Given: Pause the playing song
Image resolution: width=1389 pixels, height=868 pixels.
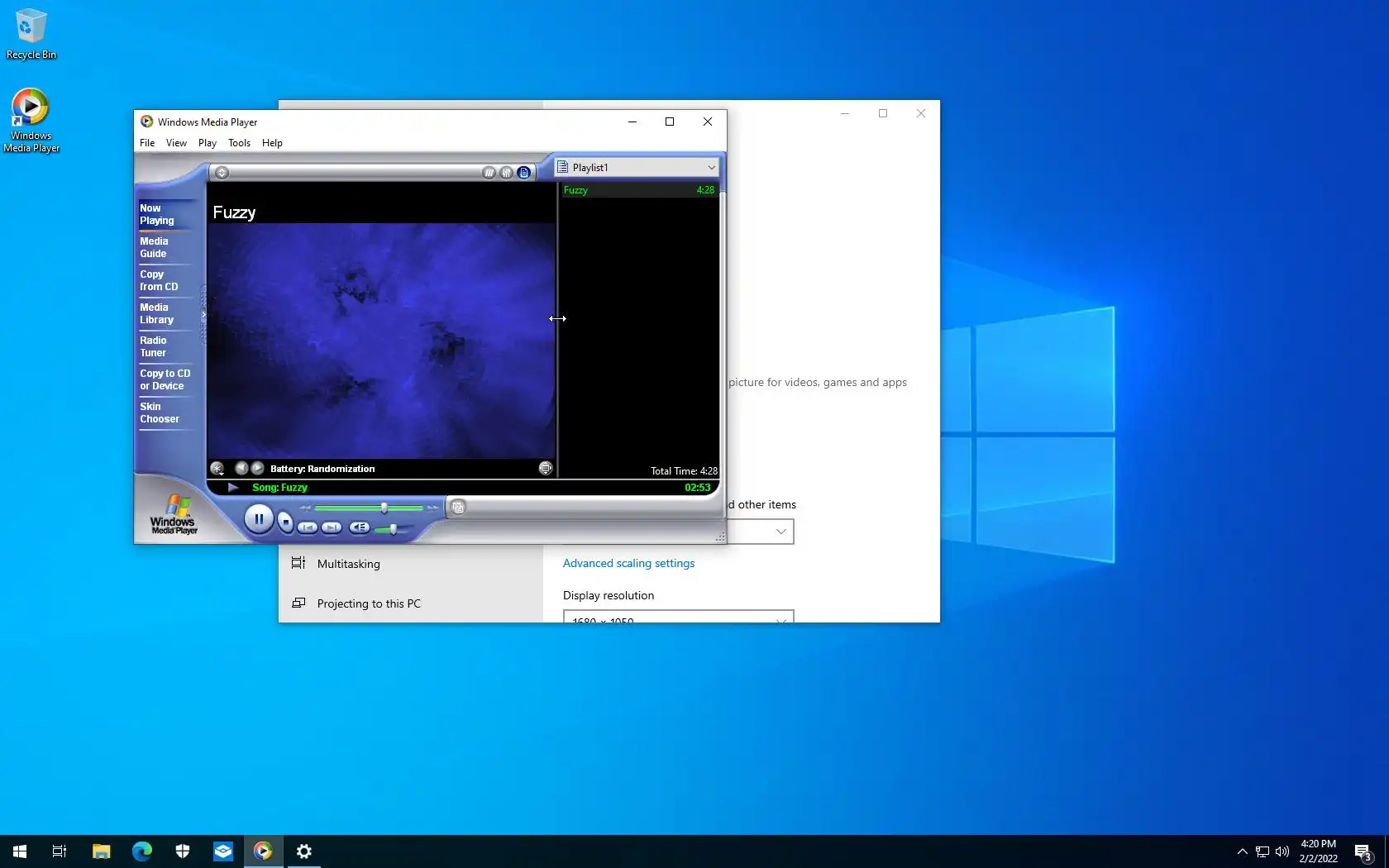Looking at the screenshot, I should tap(259, 519).
